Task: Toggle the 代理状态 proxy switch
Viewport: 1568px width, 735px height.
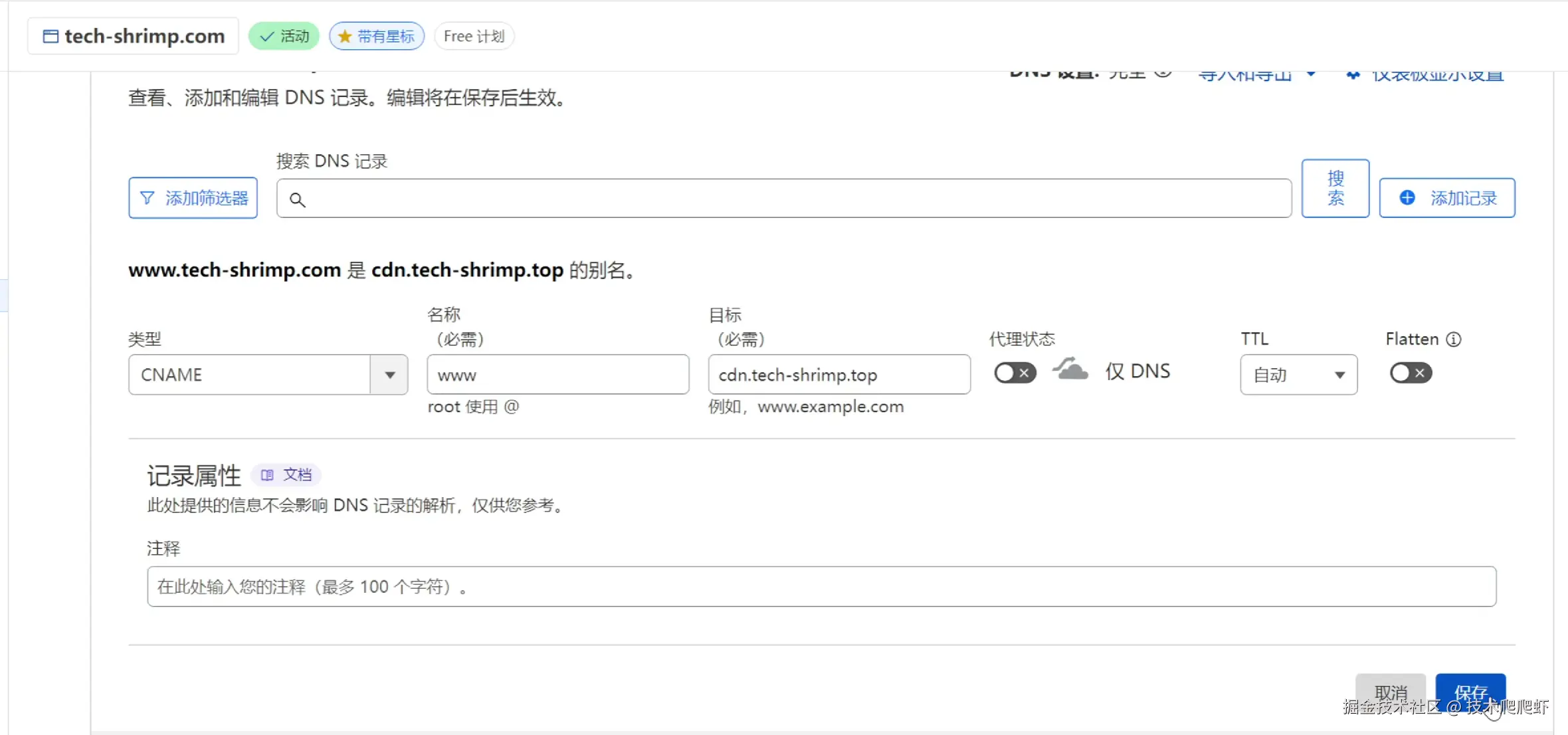Action: coord(1015,373)
